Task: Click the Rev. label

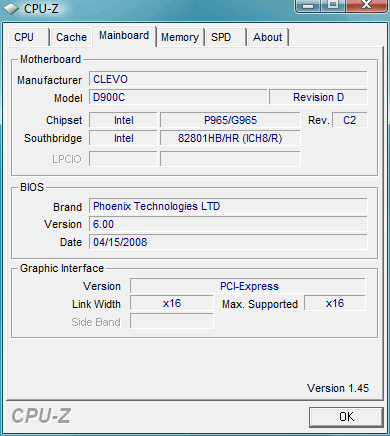Action: [319, 120]
